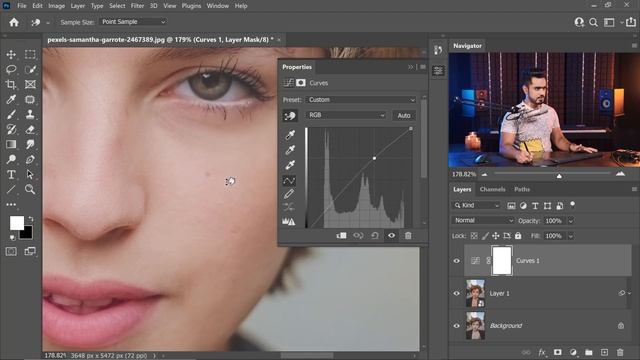Select the Frame tool
The height and width of the screenshot is (360, 640).
tap(30, 84)
